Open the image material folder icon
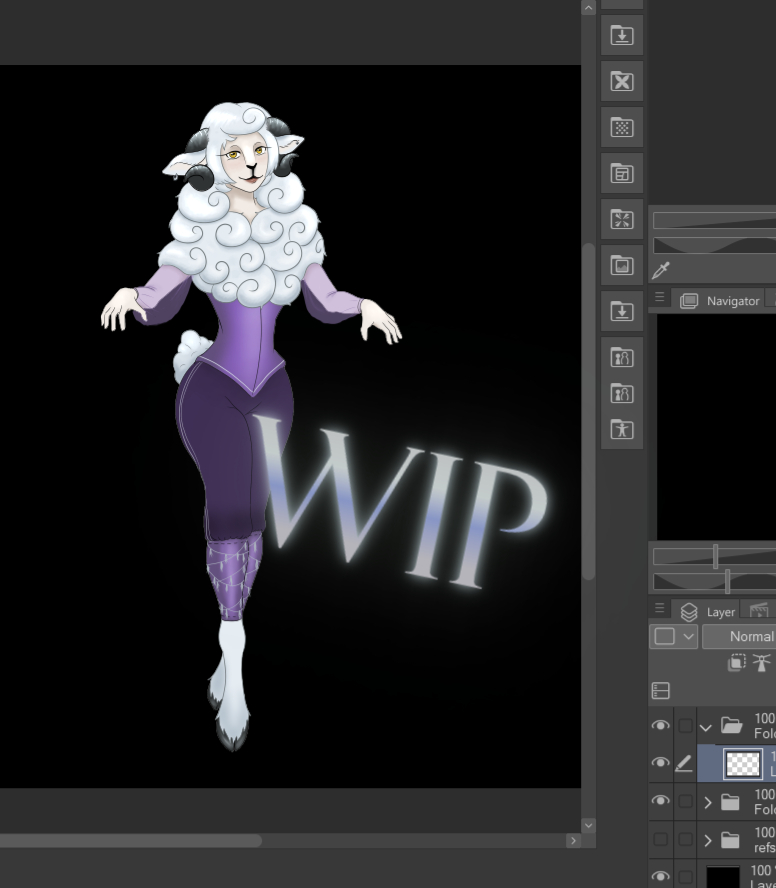776x888 pixels. tap(622, 265)
